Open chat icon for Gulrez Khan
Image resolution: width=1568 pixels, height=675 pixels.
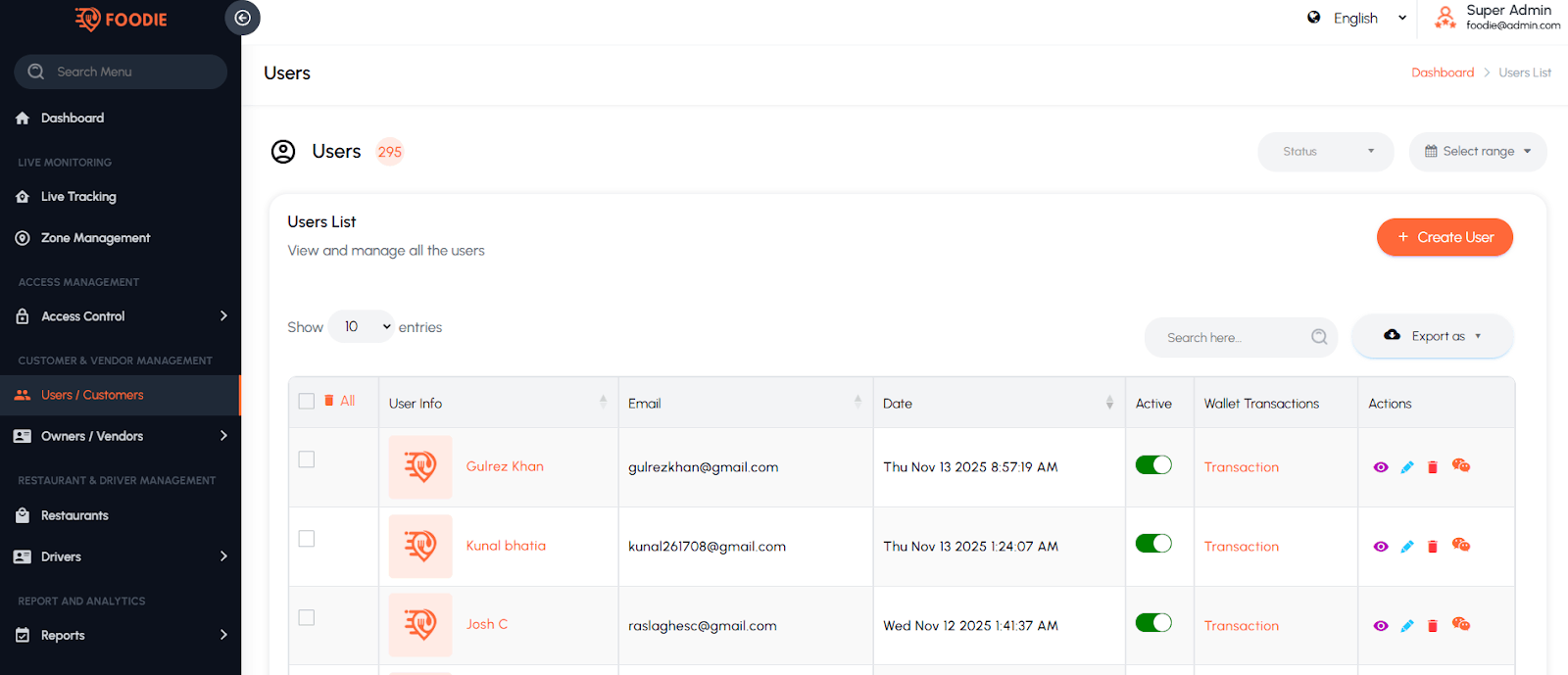point(1461,466)
